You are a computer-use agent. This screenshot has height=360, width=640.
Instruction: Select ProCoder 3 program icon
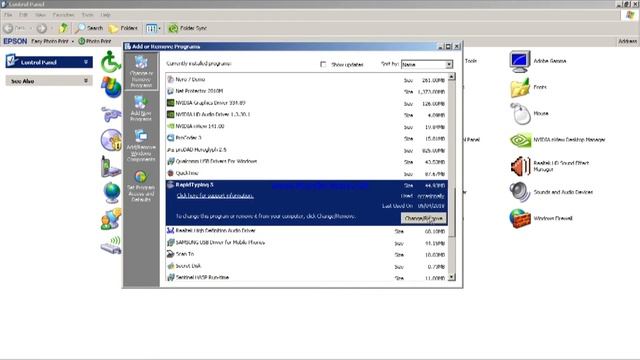pos(171,138)
